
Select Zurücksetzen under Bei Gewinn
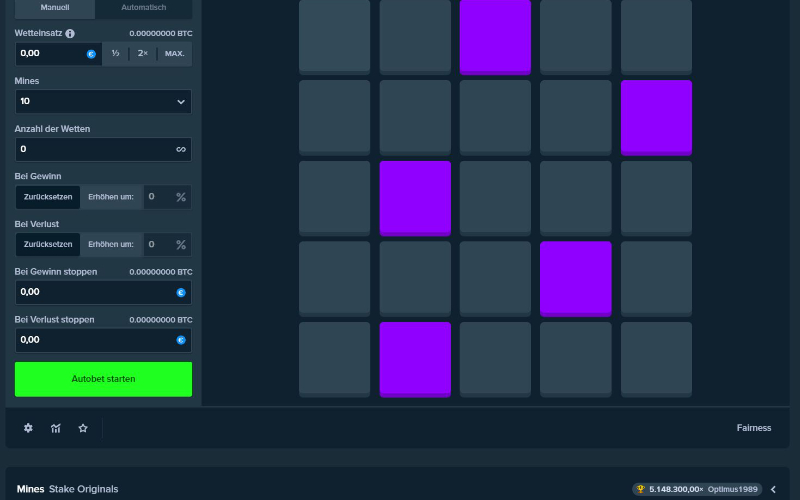click(x=48, y=197)
